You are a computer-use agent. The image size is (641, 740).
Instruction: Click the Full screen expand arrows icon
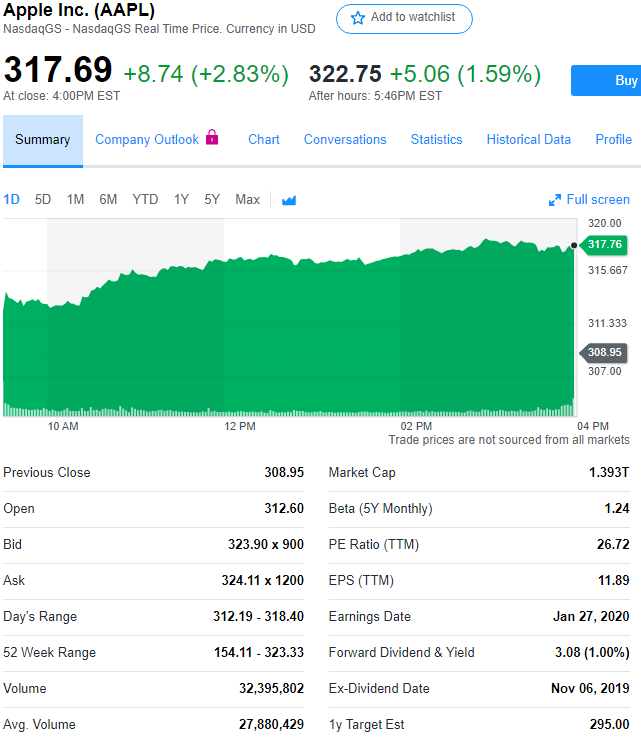coord(555,200)
